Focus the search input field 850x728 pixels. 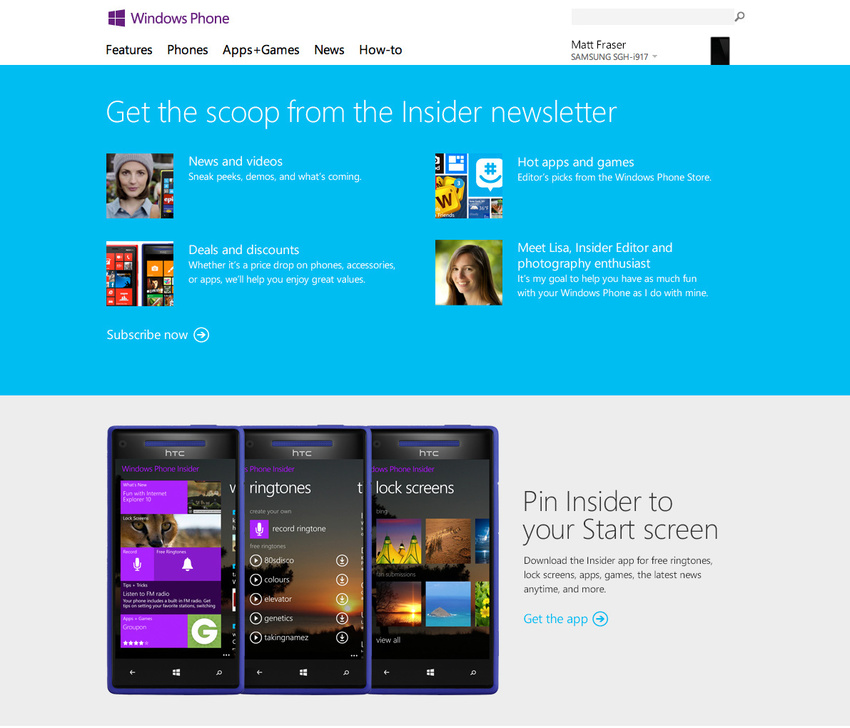pos(653,17)
